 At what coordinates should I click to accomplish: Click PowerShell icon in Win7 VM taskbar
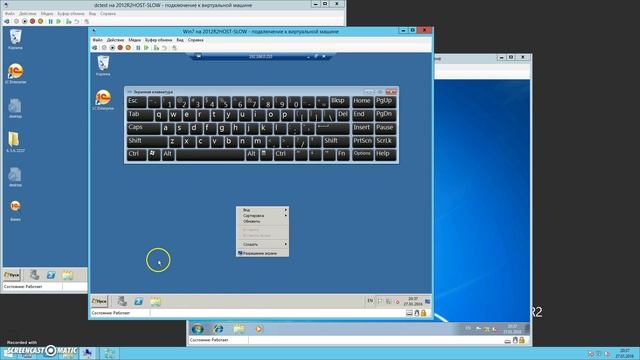click(x=139, y=301)
